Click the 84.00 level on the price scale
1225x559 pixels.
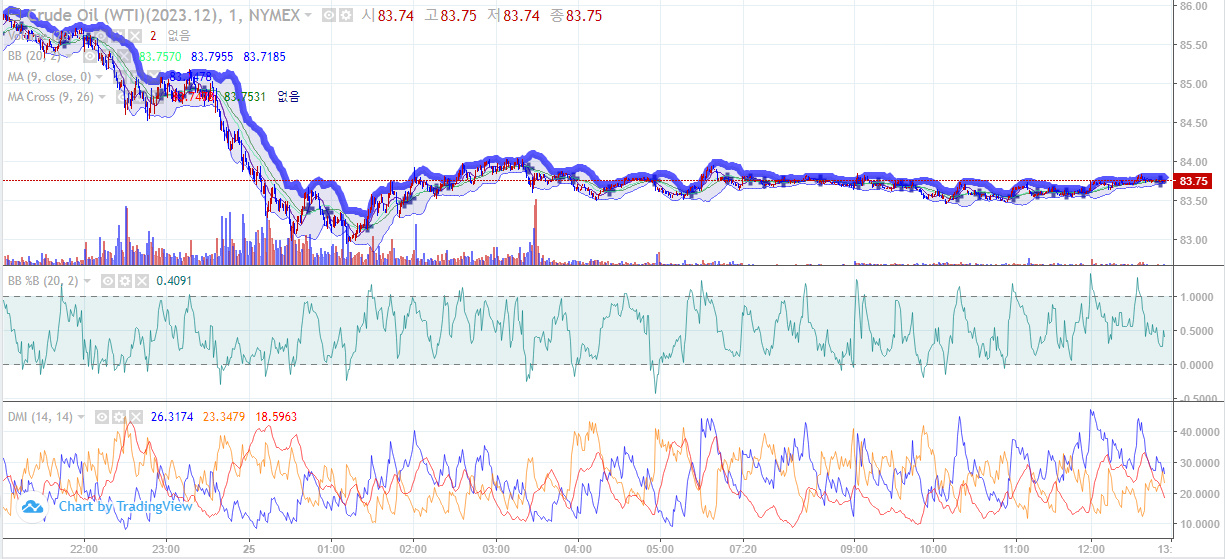pos(1194,162)
